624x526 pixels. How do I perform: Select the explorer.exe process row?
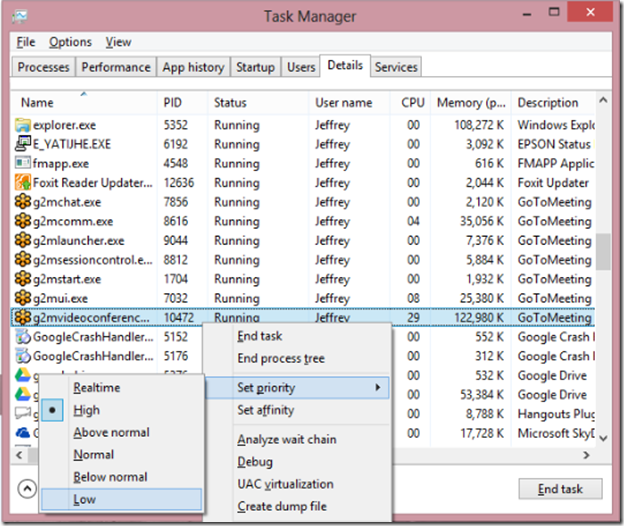[303, 125]
